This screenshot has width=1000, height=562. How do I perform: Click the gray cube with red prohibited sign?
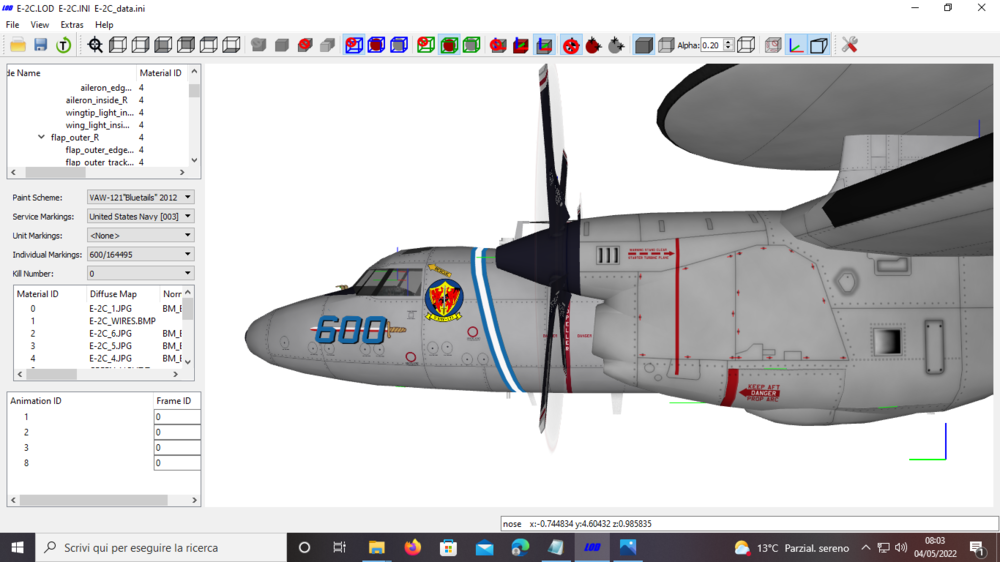(305, 45)
